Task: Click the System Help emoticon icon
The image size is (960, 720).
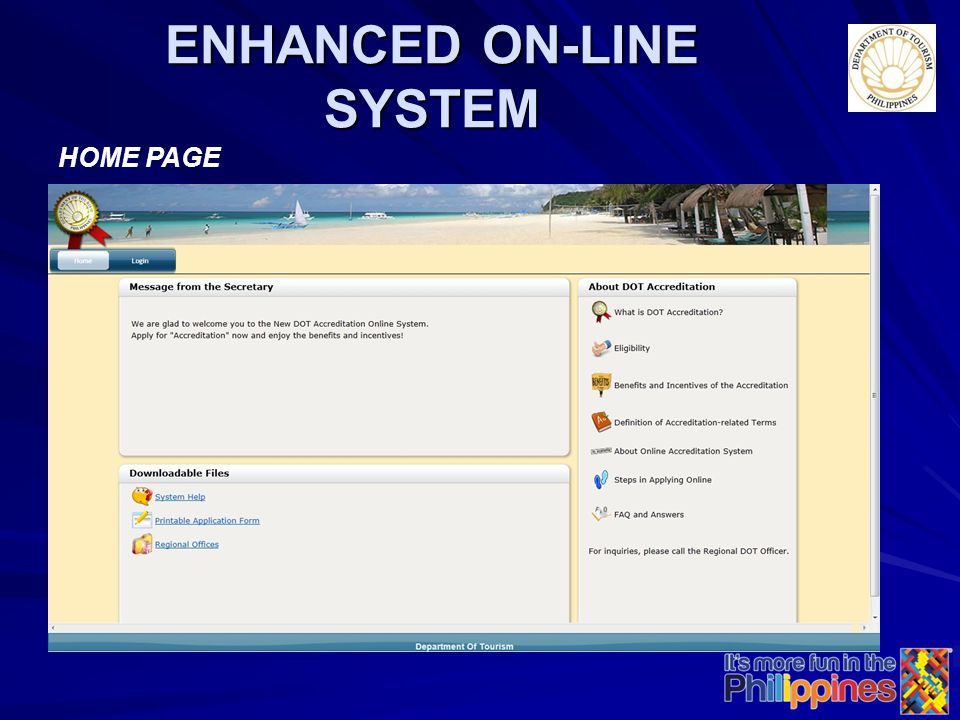Action: click(142, 496)
